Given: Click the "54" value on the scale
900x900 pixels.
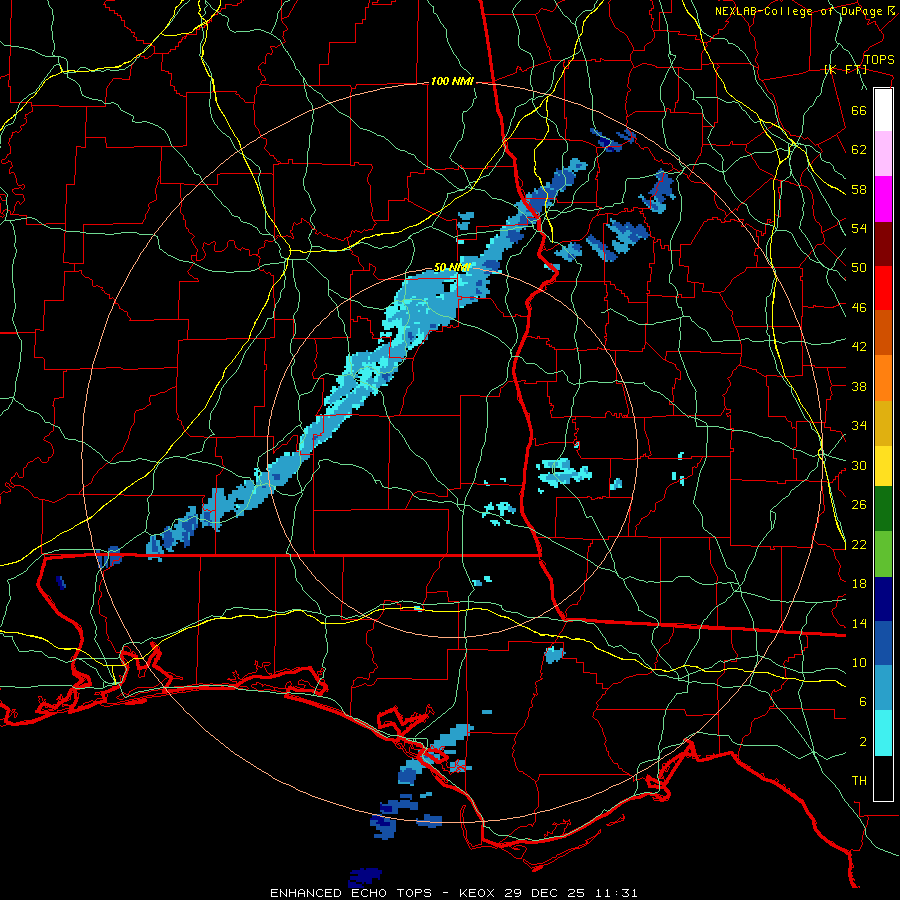Looking at the screenshot, I should 859,228.
